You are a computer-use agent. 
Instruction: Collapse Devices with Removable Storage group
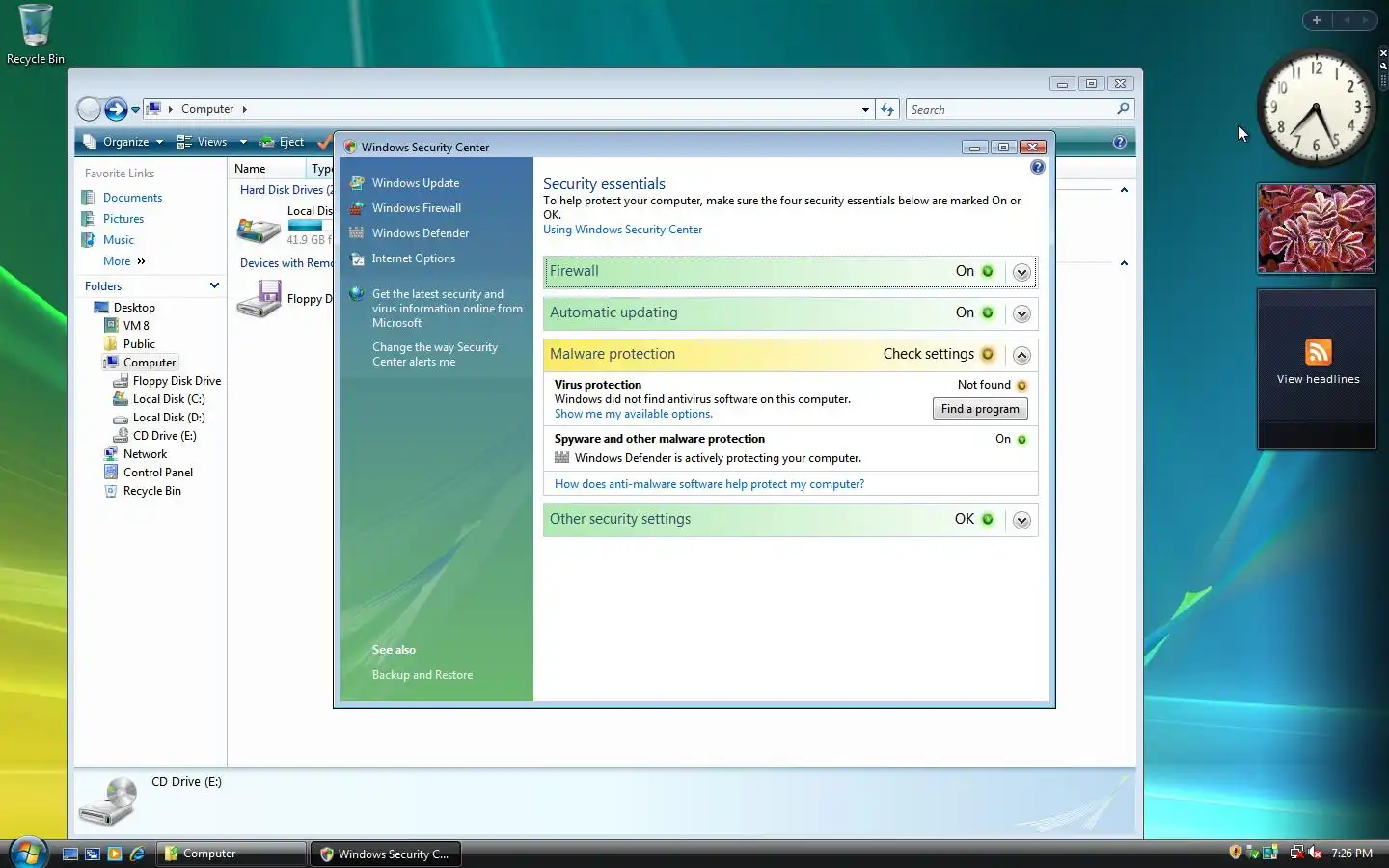tap(1124, 263)
